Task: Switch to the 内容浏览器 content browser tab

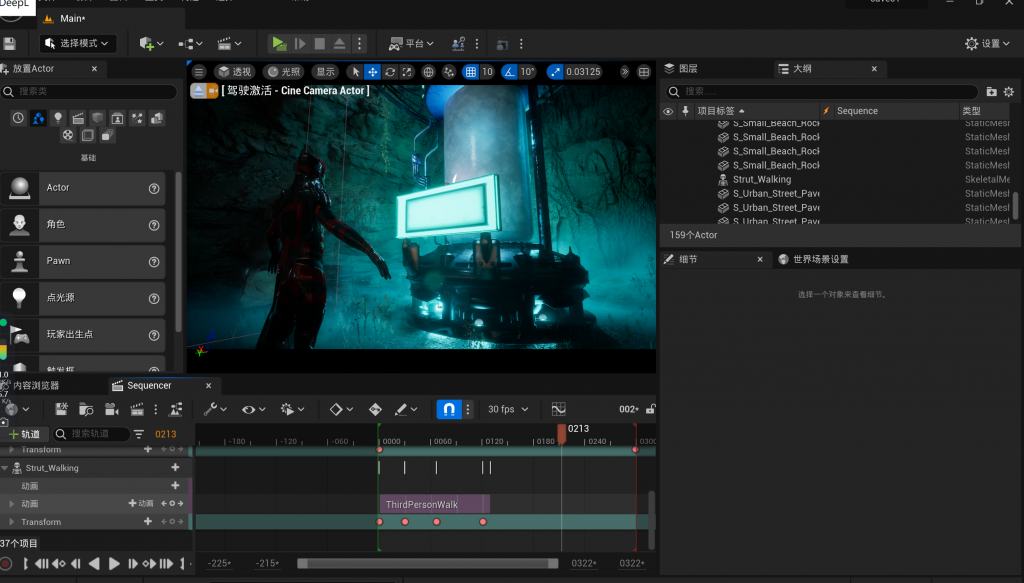Action: tap(31, 385)
